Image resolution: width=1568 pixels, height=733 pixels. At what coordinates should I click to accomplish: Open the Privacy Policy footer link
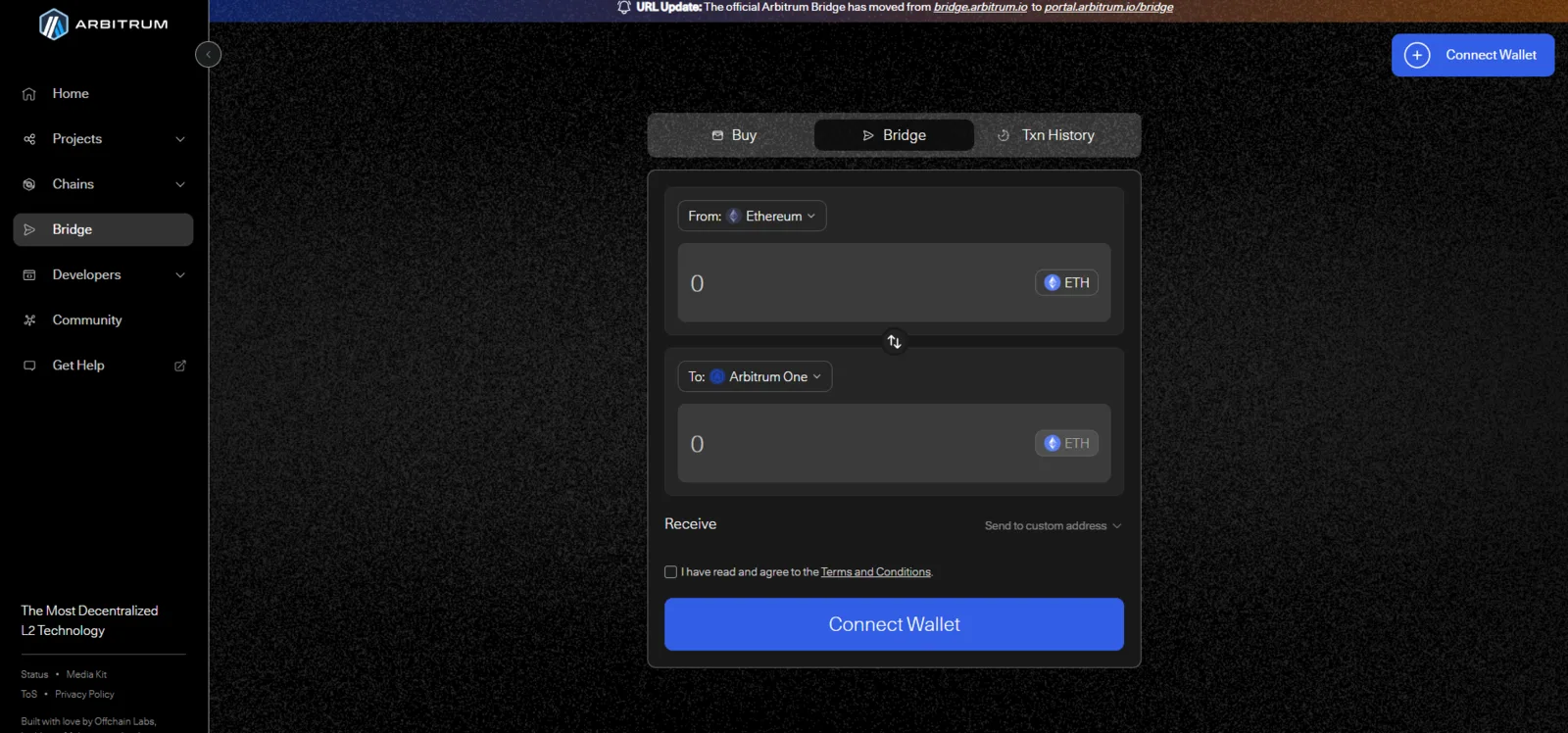point(84,695)
